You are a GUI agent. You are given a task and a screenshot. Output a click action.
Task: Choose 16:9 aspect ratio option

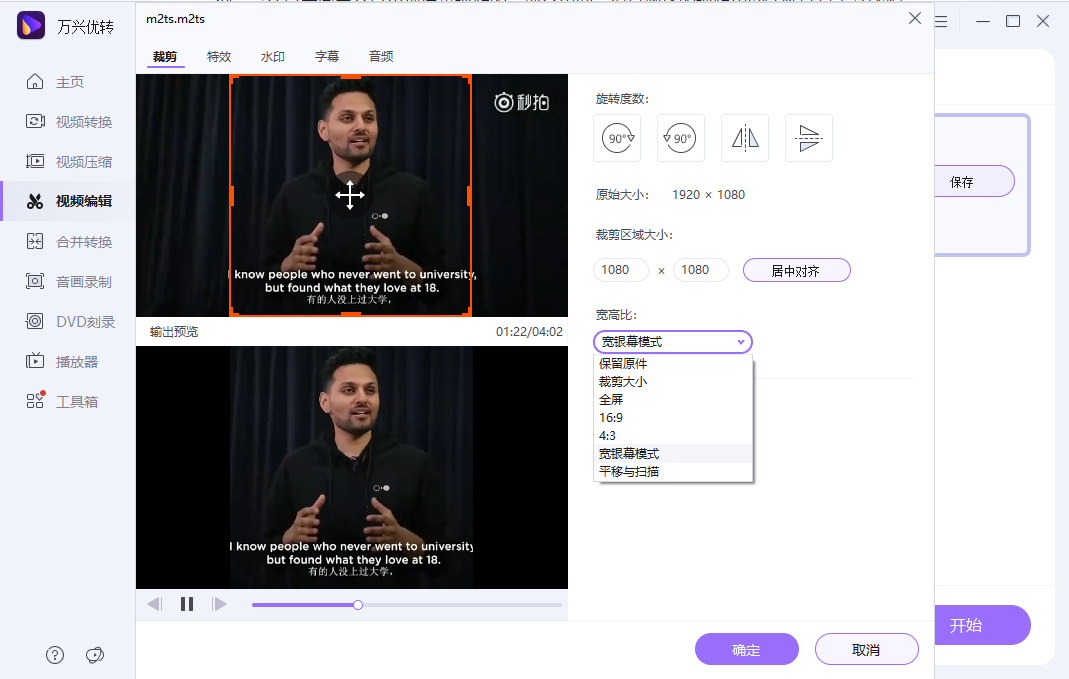click(674, 417)
